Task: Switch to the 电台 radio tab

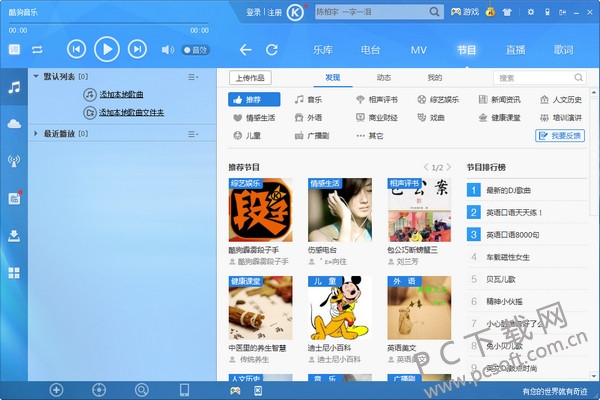Action: point(370,50)
